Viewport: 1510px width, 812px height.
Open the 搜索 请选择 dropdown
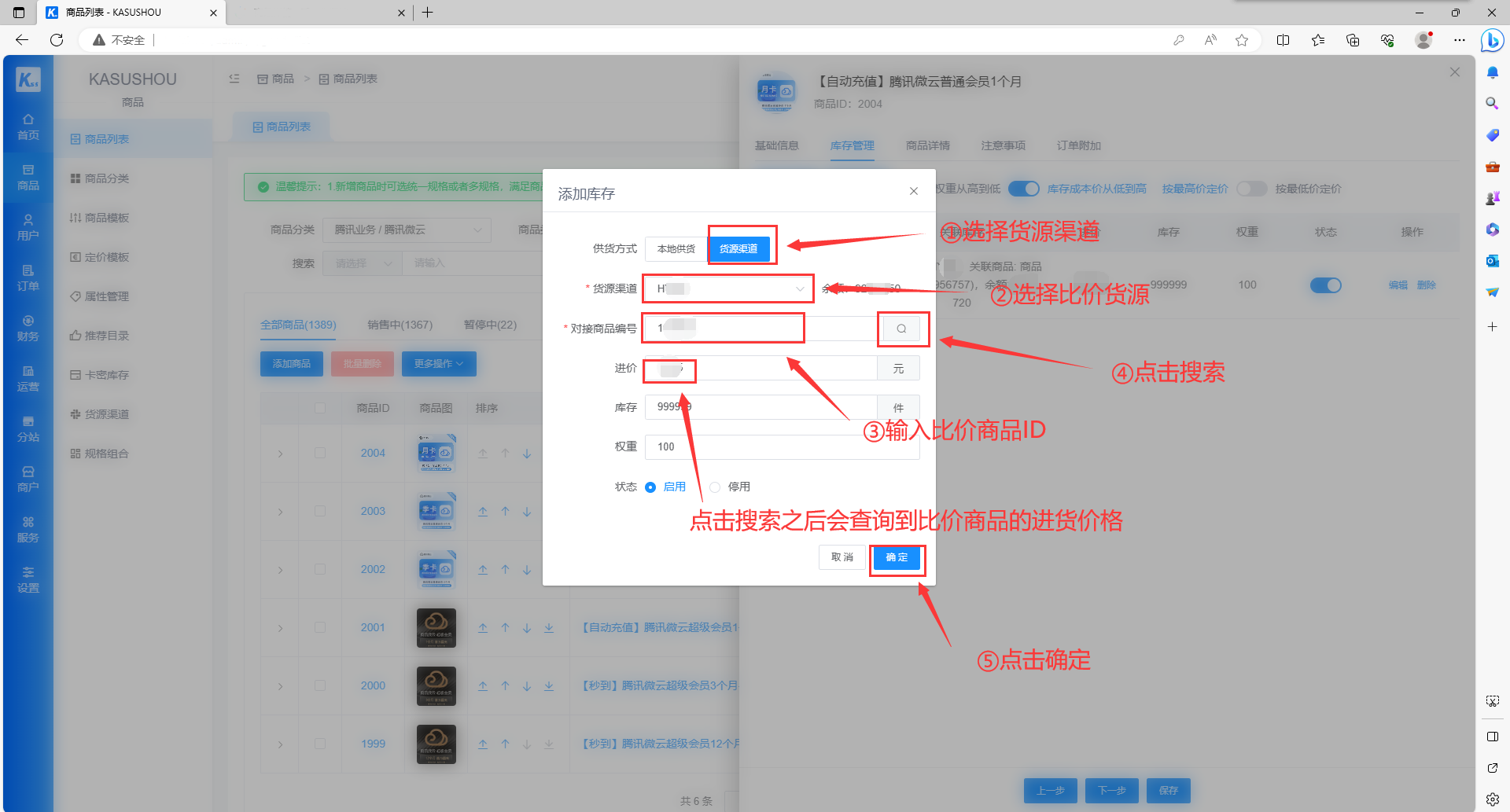tap(362, 263)
